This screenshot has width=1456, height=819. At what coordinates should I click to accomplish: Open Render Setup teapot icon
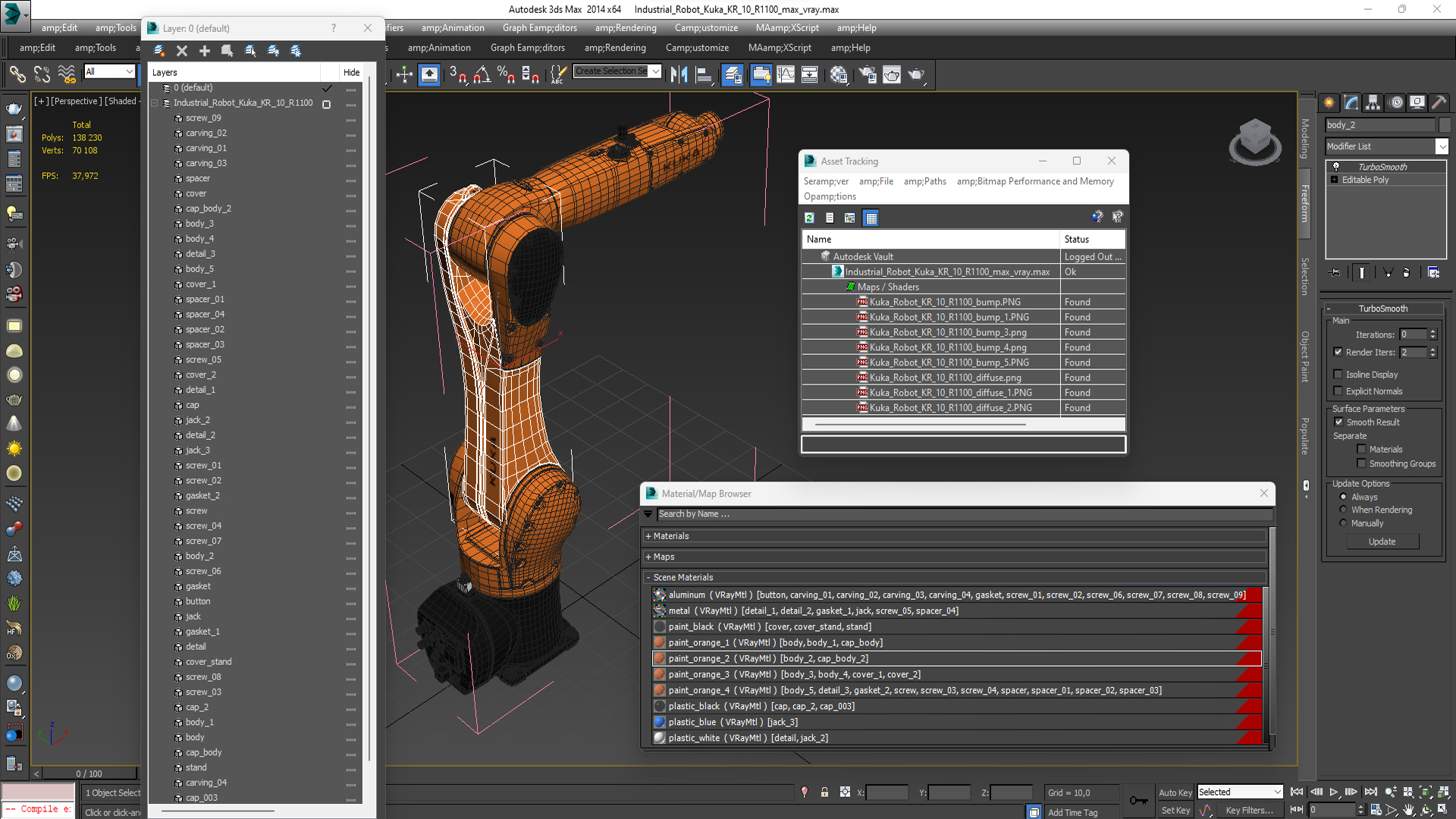coord(868,74)
